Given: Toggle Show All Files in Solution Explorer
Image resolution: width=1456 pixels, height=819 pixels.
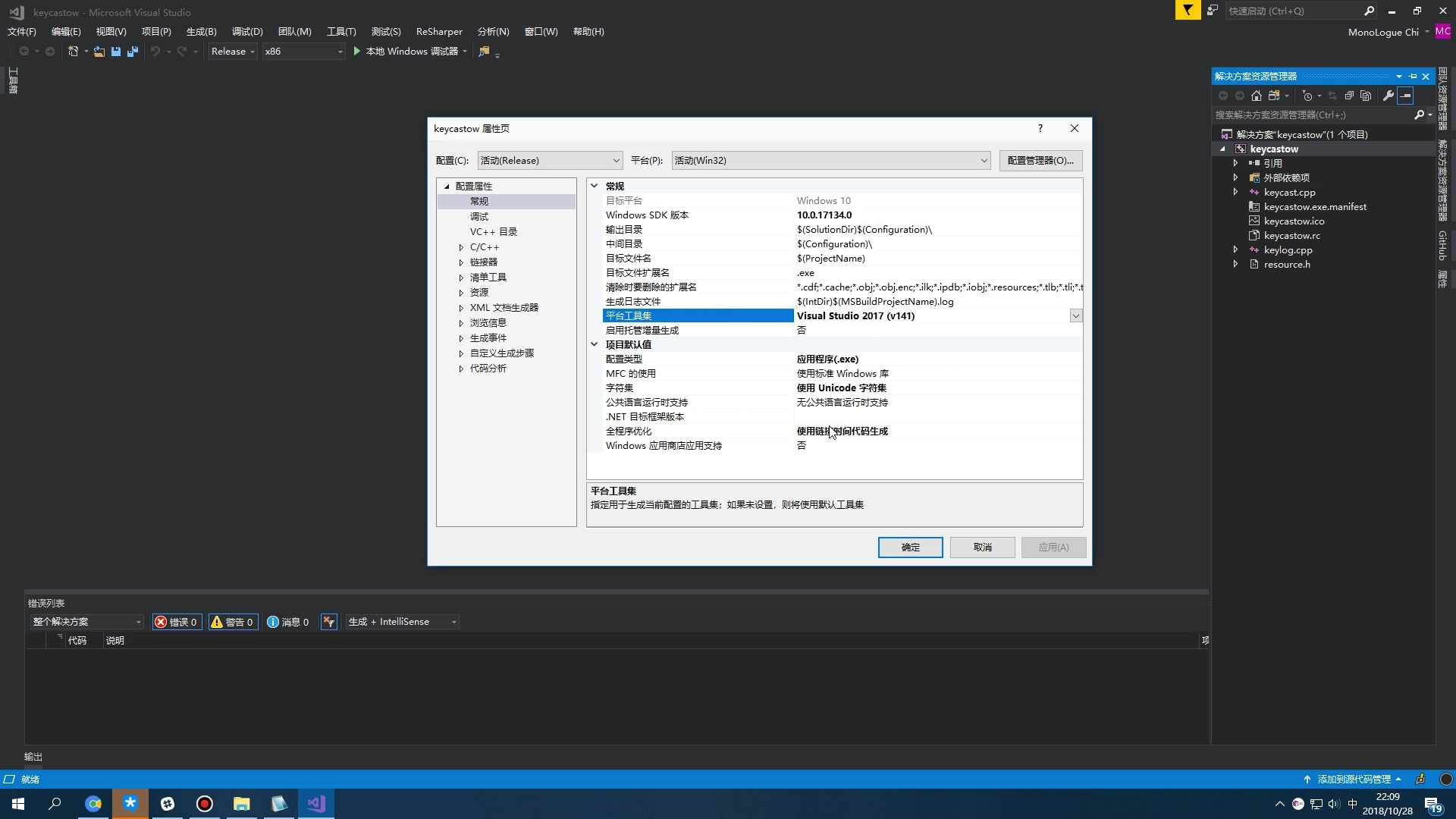Looking at the screenshot, I should pyautogui.click(x=1366, y=96).
